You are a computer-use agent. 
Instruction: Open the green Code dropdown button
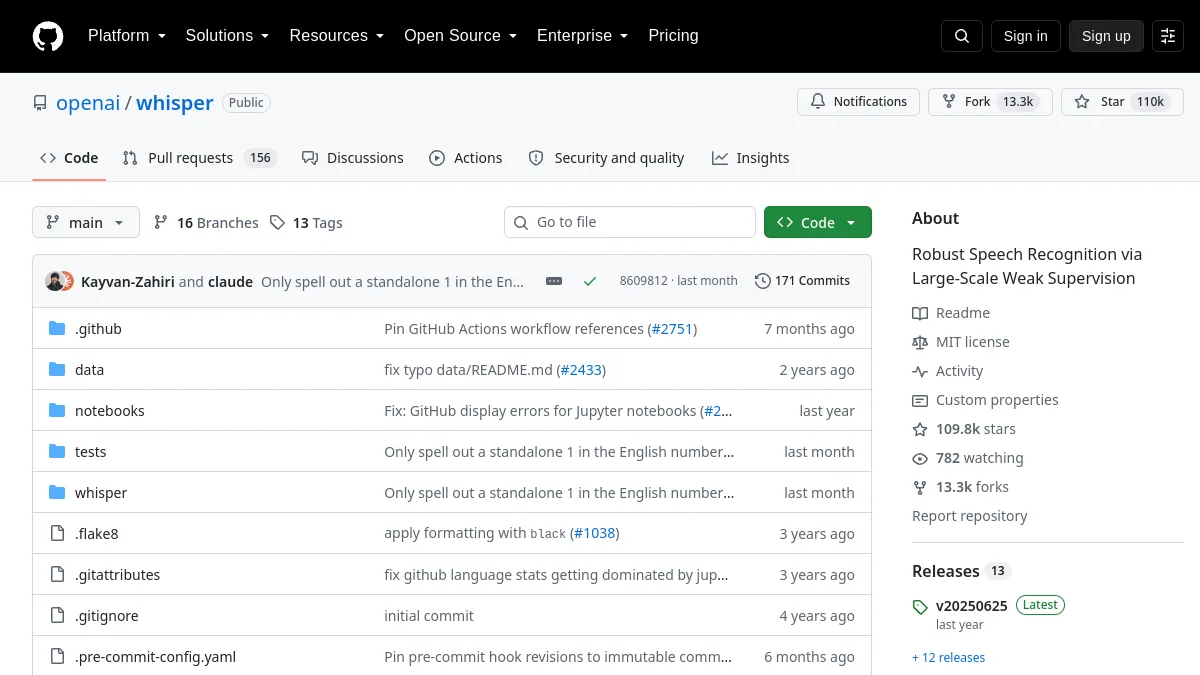(x=818, y=222)
